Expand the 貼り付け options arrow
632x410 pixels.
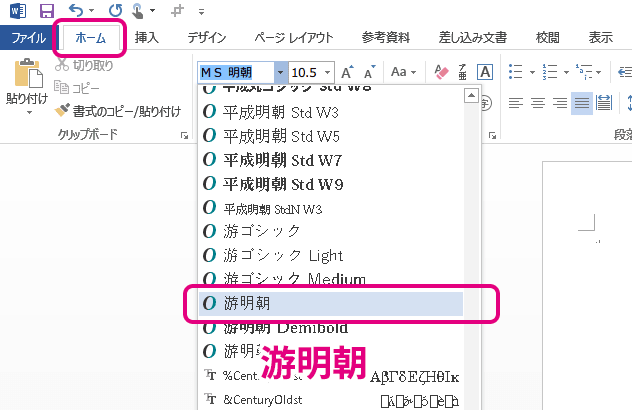[29, 112]
